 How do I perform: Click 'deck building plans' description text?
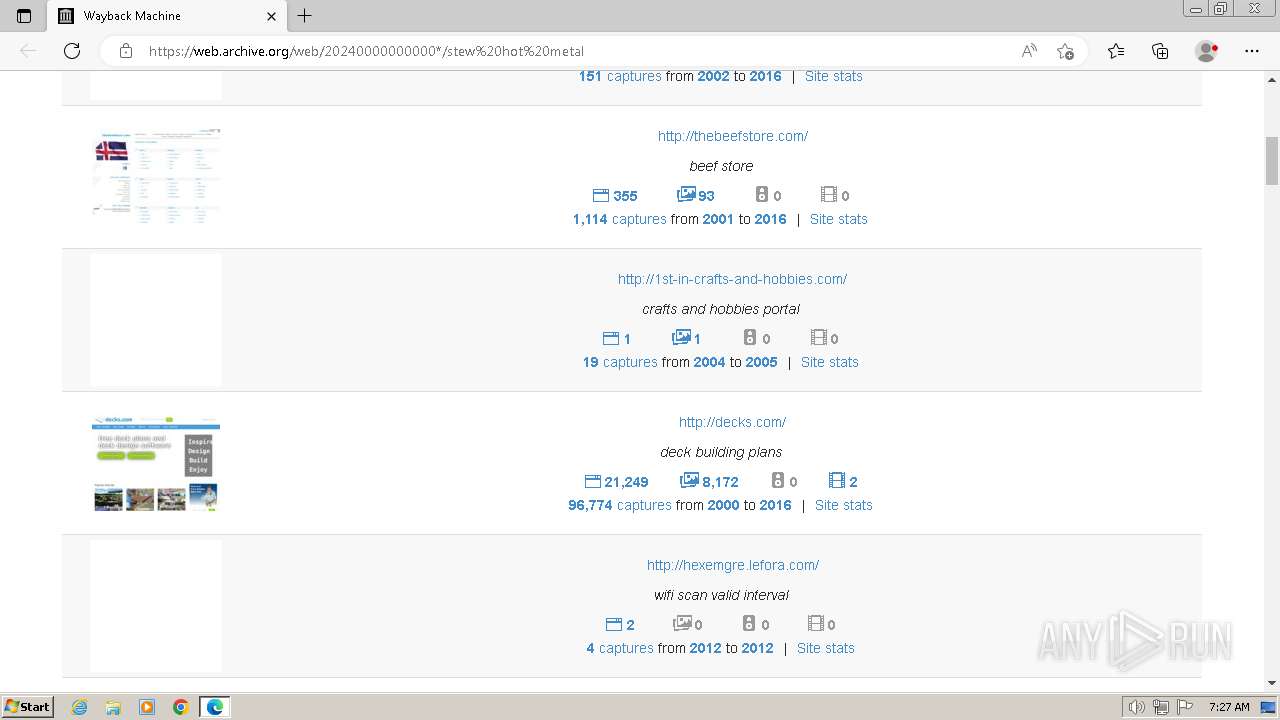click(x=721, y=452)
